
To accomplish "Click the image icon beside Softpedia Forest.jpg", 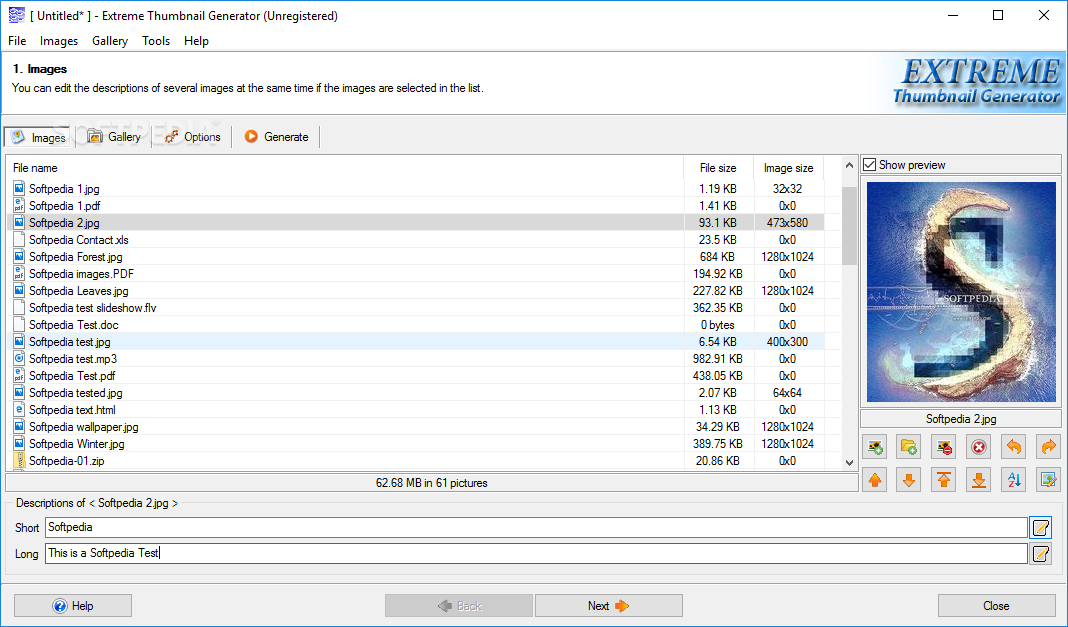I will pyautogui.click(x=19, y=257).
